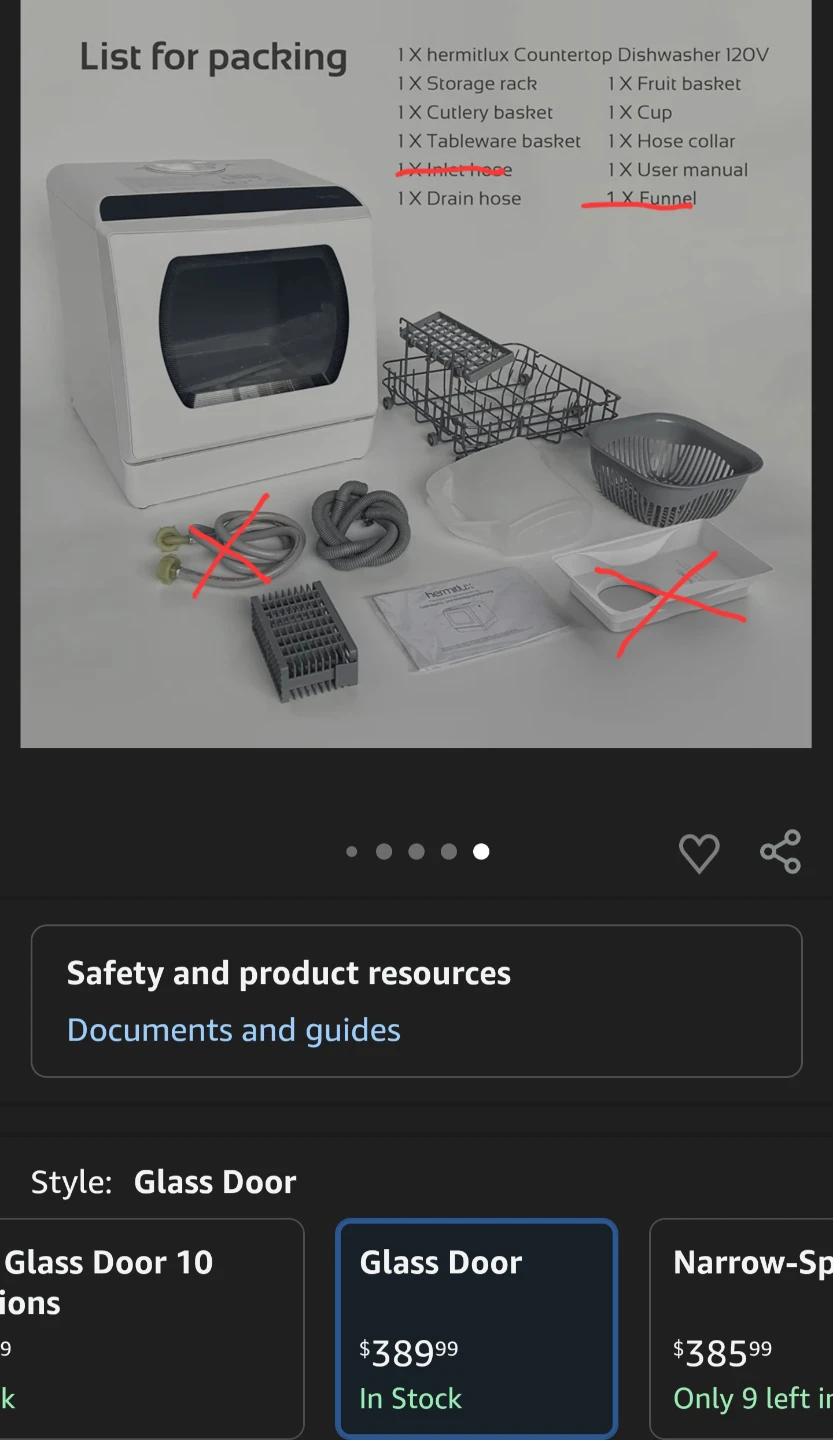
Task: Select the Narrow-Sp style option
Action: (741, 1329)
